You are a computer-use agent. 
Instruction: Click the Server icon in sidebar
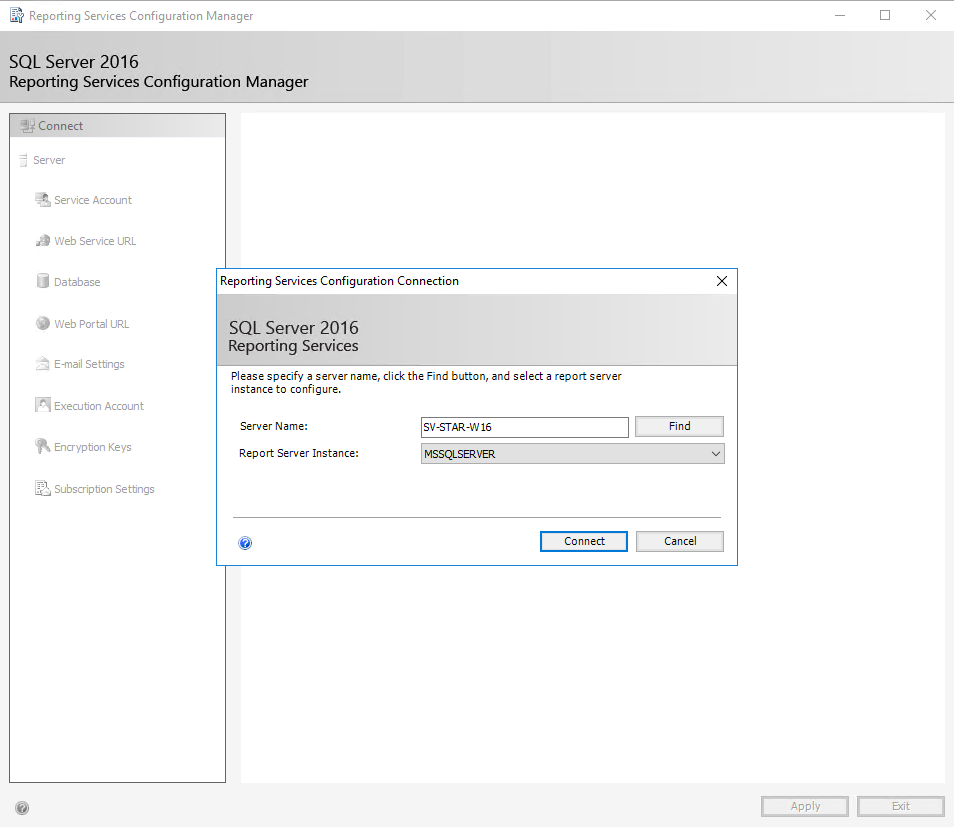[x=23, y=160]
